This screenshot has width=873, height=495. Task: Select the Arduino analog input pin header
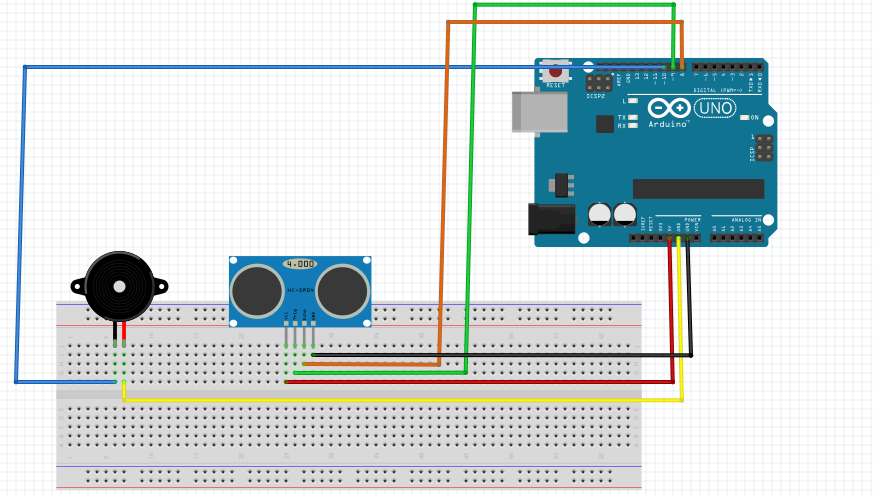coord(737,238)
